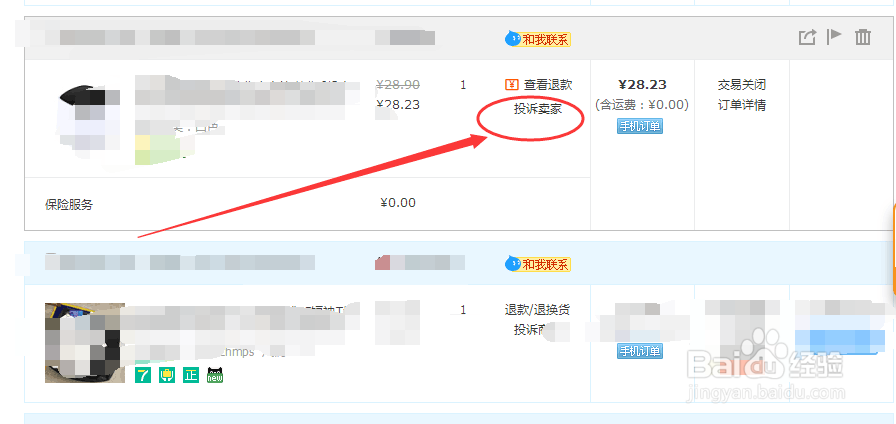This screenshot has height=424, width=896.
Task: Click second order's 手机订单 tag
Action: 639,351
